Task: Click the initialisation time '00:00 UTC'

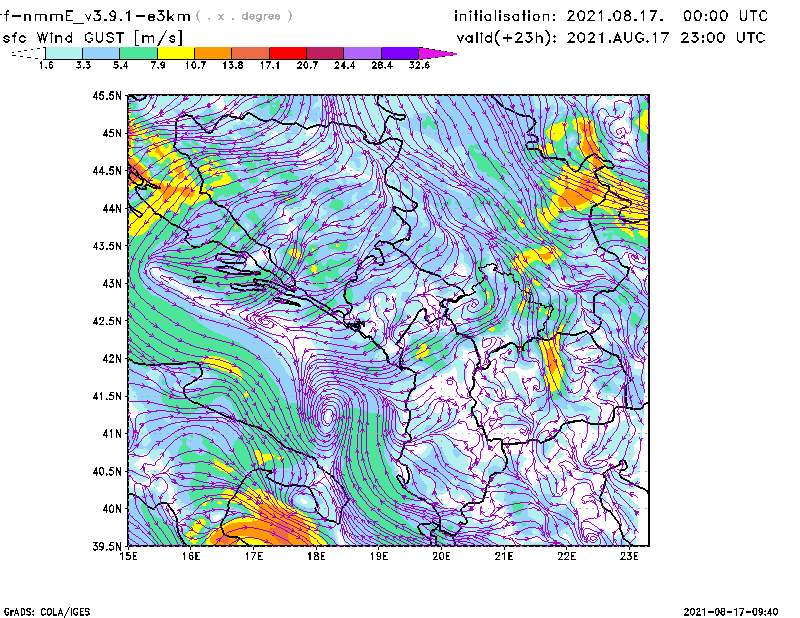Action: click(x=726, y=16)
